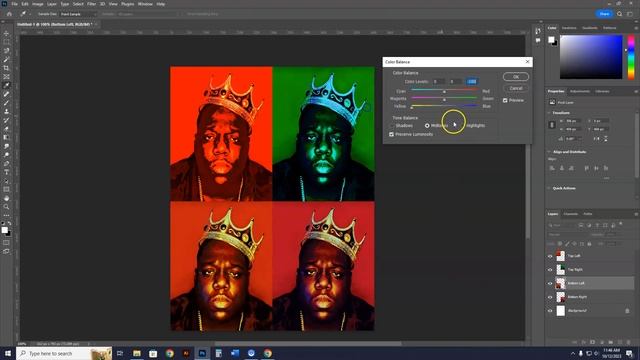Click the Windows taskbar search box
The image size is (640, 360).
pyautogui.click(x=64, y=353)
